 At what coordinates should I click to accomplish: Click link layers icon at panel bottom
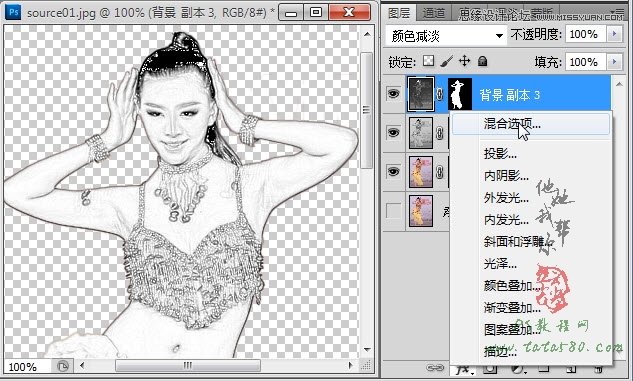point(435,368)
